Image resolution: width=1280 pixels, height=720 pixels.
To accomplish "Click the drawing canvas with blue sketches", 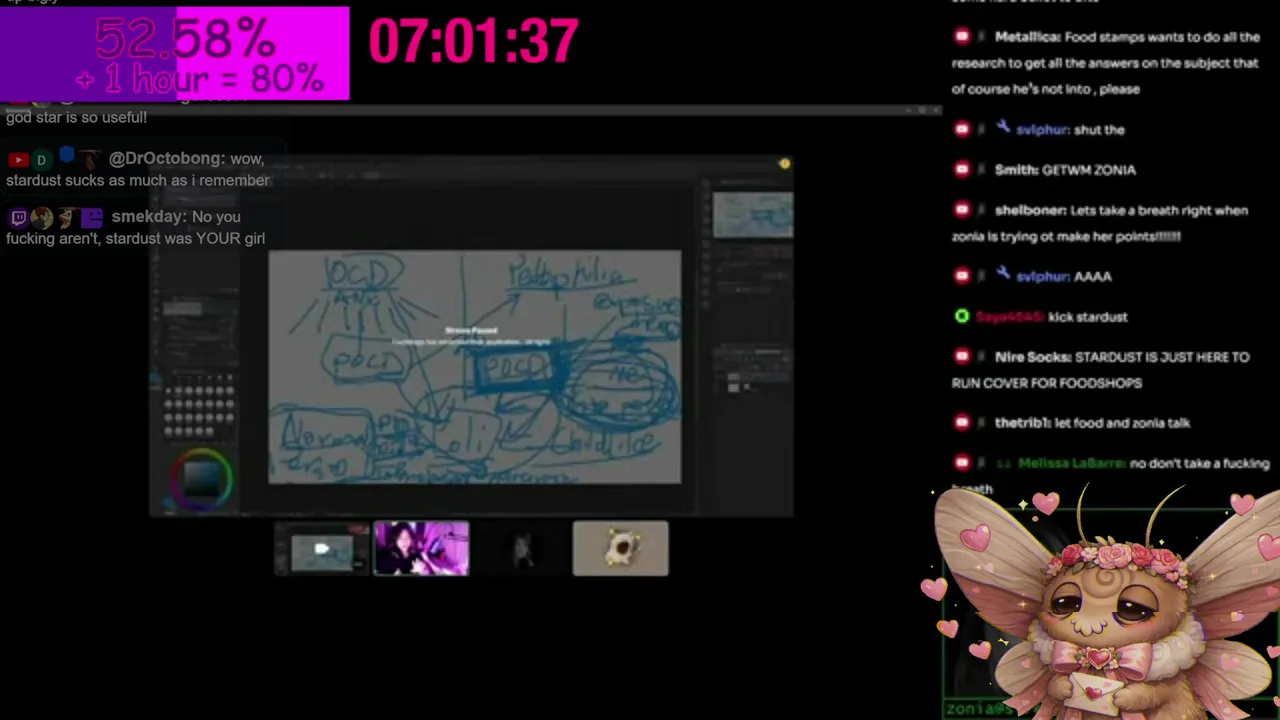I will 475,367.
